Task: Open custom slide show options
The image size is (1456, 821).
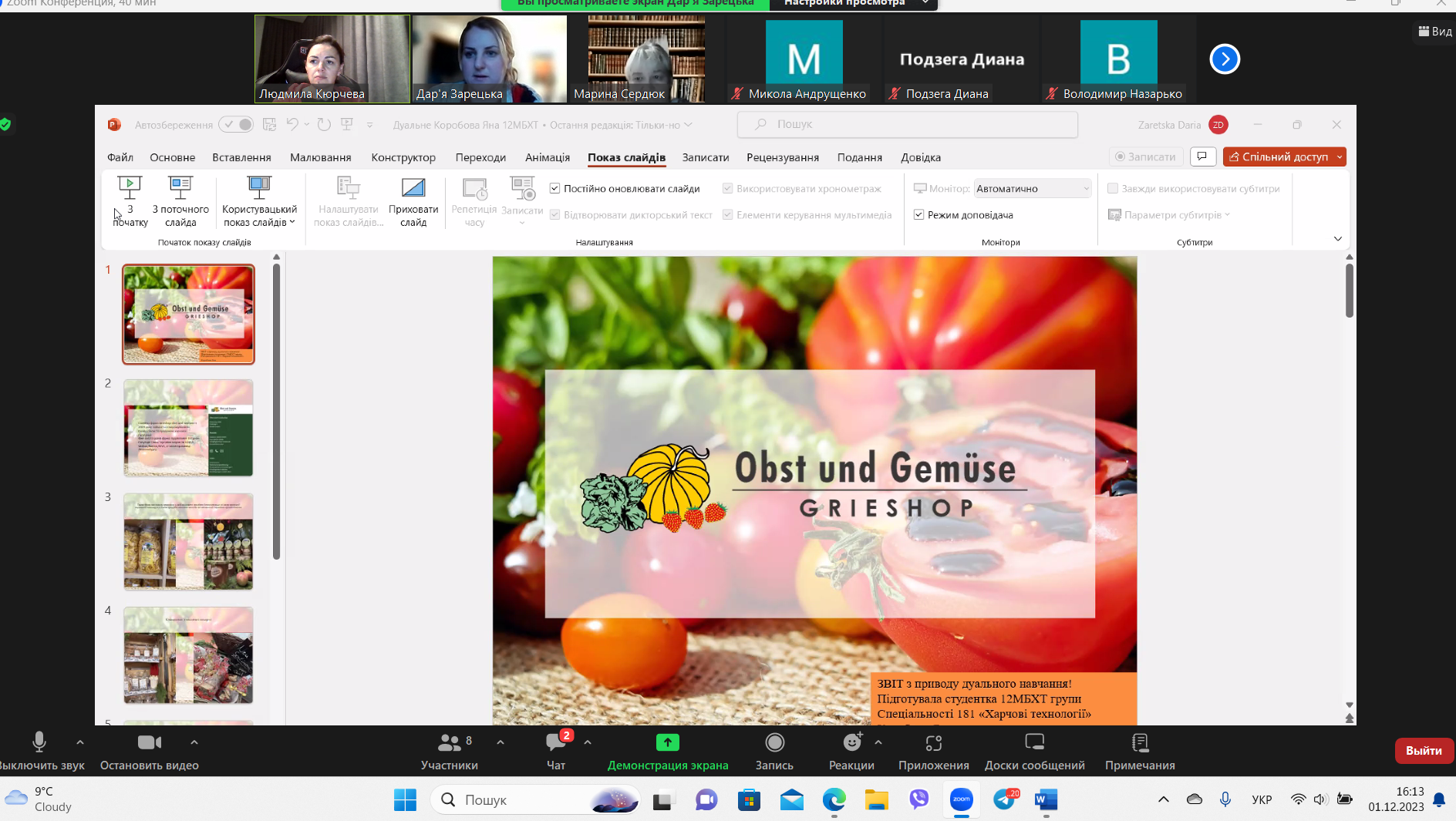Action: pyautogui.click(x=259, y=201)
